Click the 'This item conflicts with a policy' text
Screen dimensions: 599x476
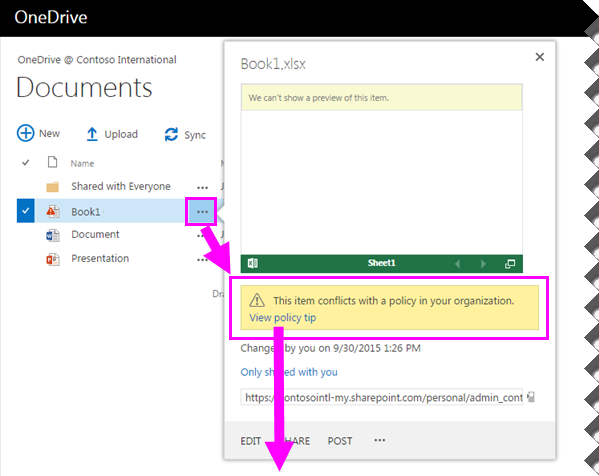pyautogui.click(x=393, y=301)
